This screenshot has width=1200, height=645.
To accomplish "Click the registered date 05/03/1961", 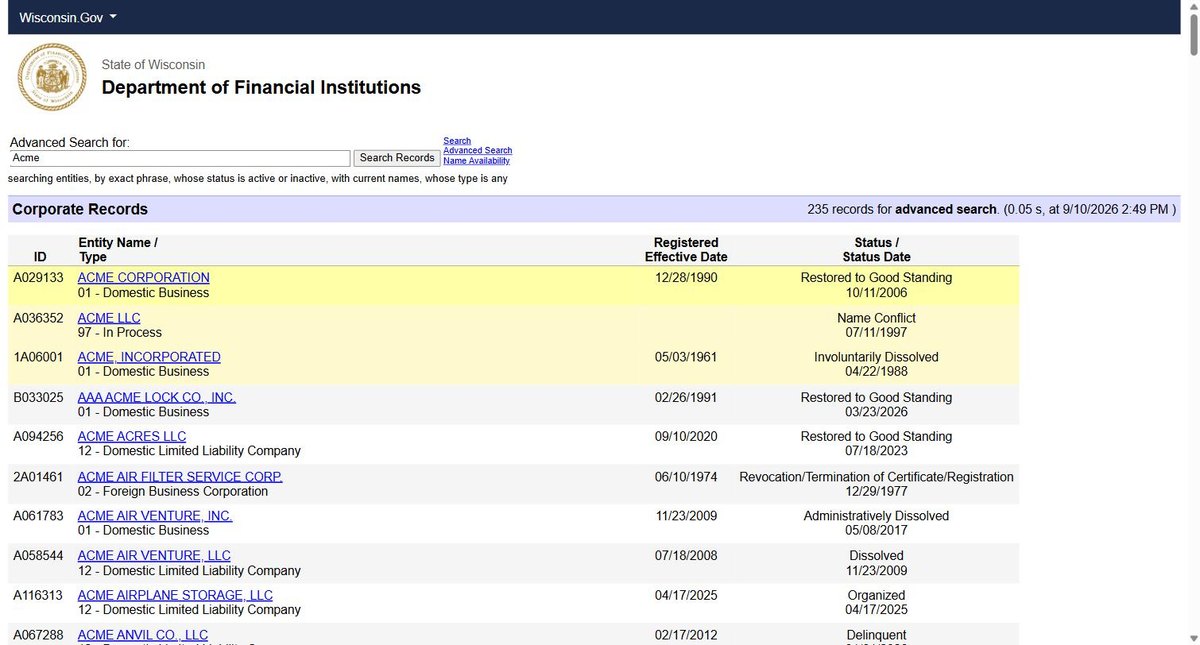I will click(686, 357).
